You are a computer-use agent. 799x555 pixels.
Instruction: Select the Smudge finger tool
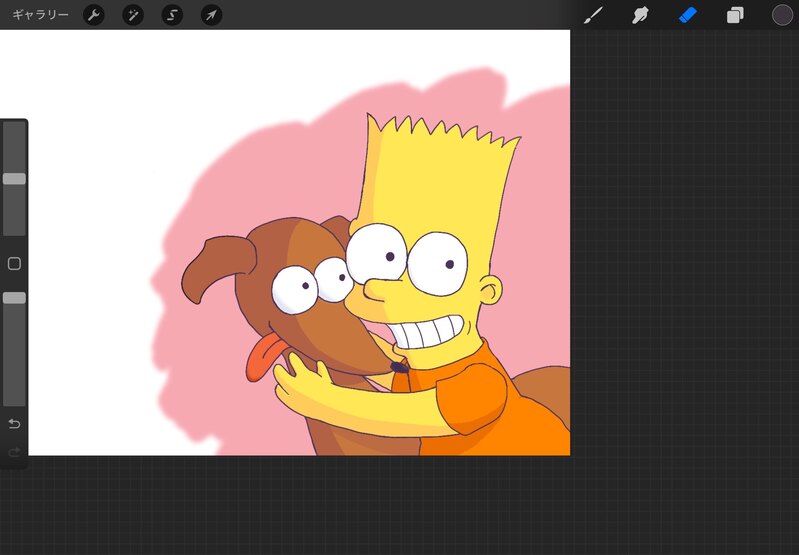tap(640, 15)
